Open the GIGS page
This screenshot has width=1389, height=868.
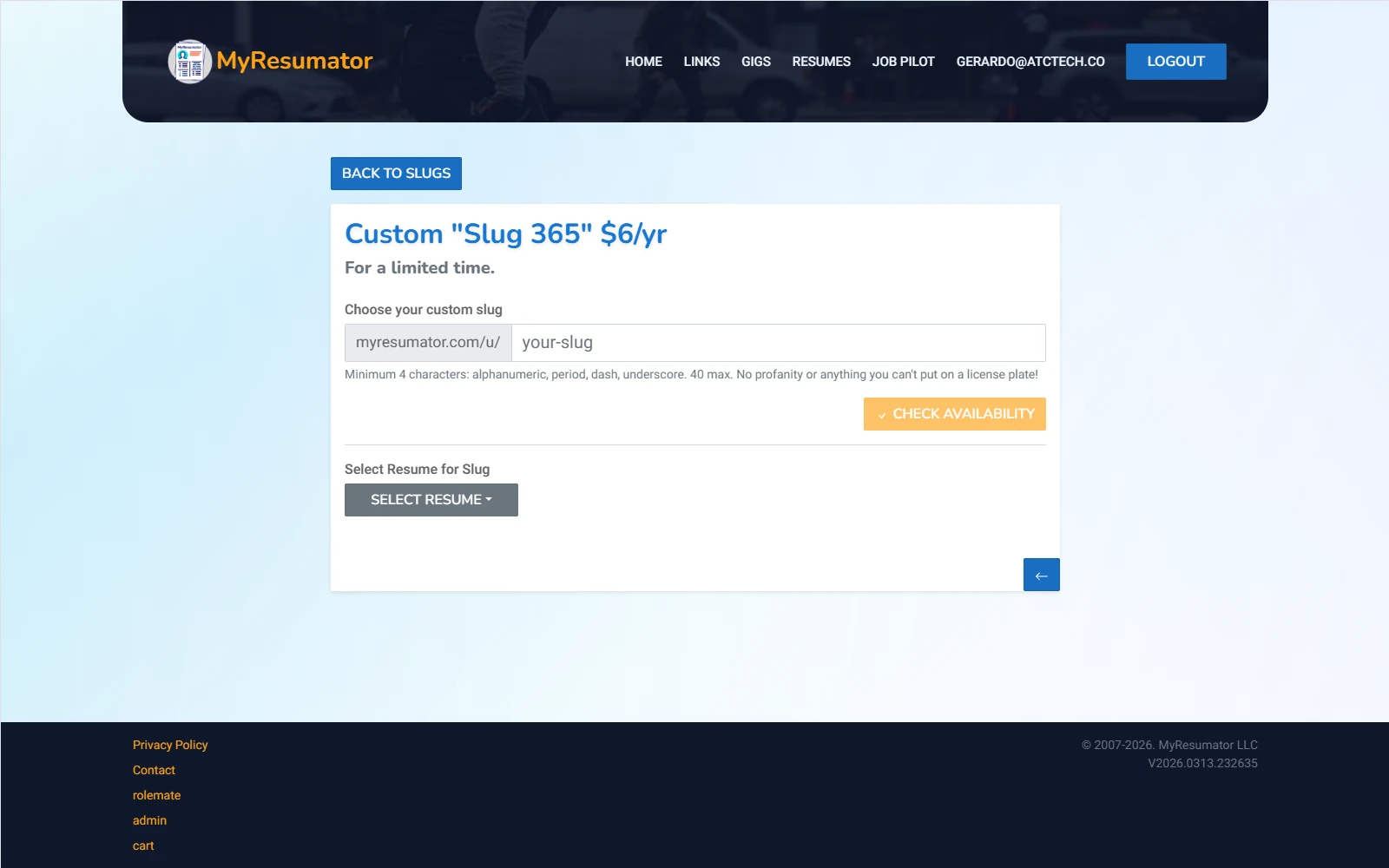(754, 61)
